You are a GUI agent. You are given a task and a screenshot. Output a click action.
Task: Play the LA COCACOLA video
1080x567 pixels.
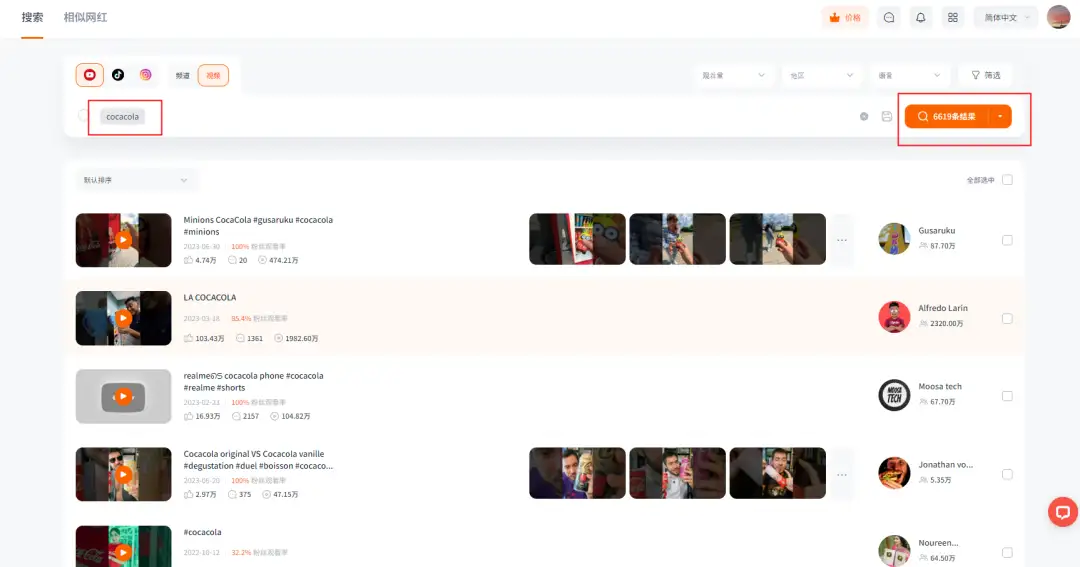[123, 318]
